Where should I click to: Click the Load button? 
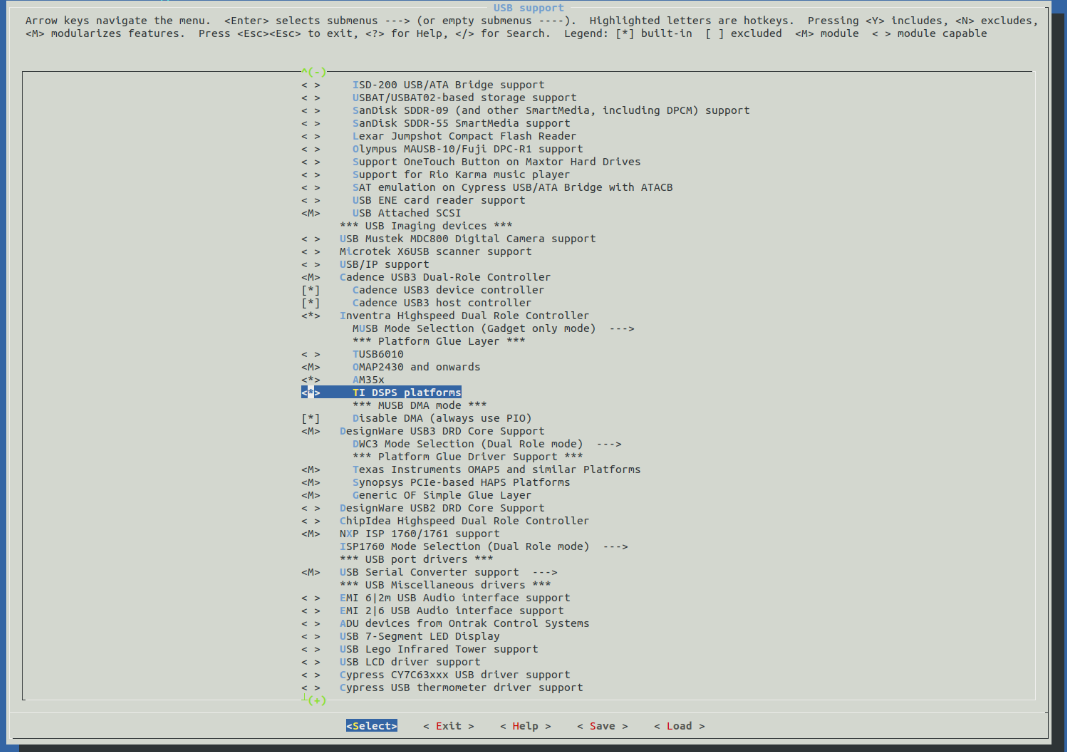click(679, 726)
